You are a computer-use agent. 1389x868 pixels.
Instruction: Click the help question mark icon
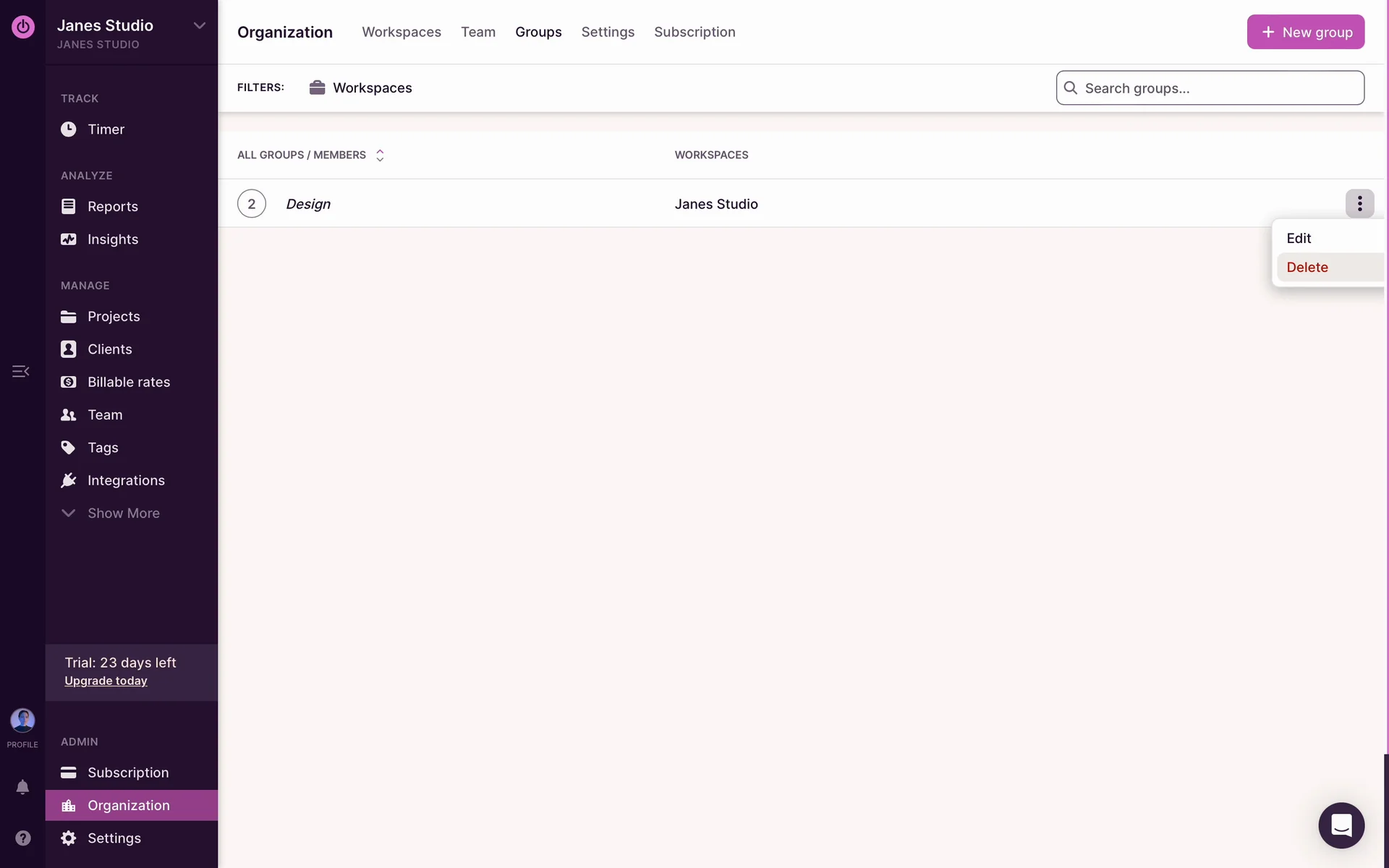pos(22,838)
